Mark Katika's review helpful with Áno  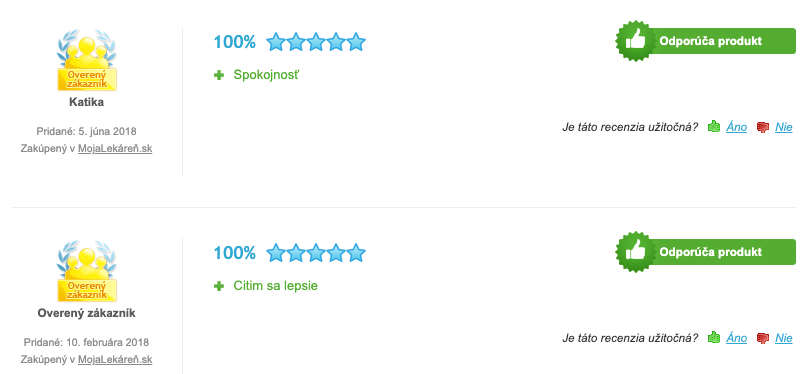[x=736, y=127]
